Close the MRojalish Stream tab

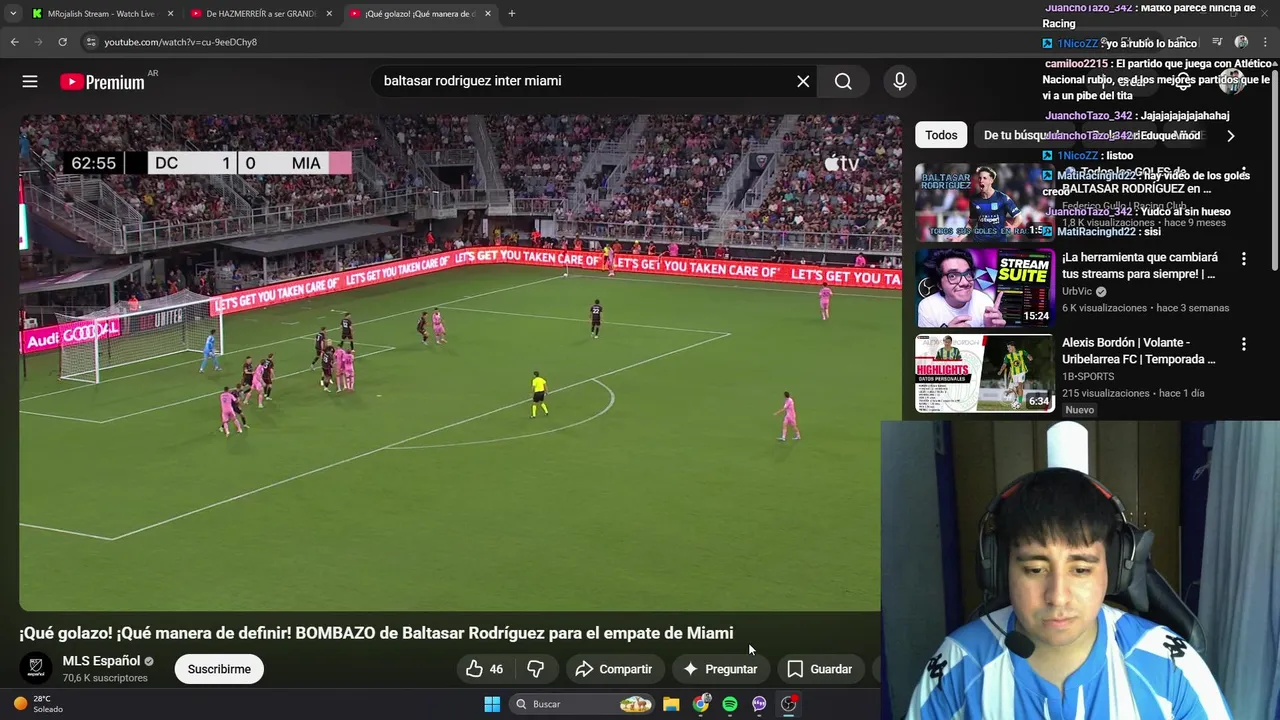(x=170, y=14)
